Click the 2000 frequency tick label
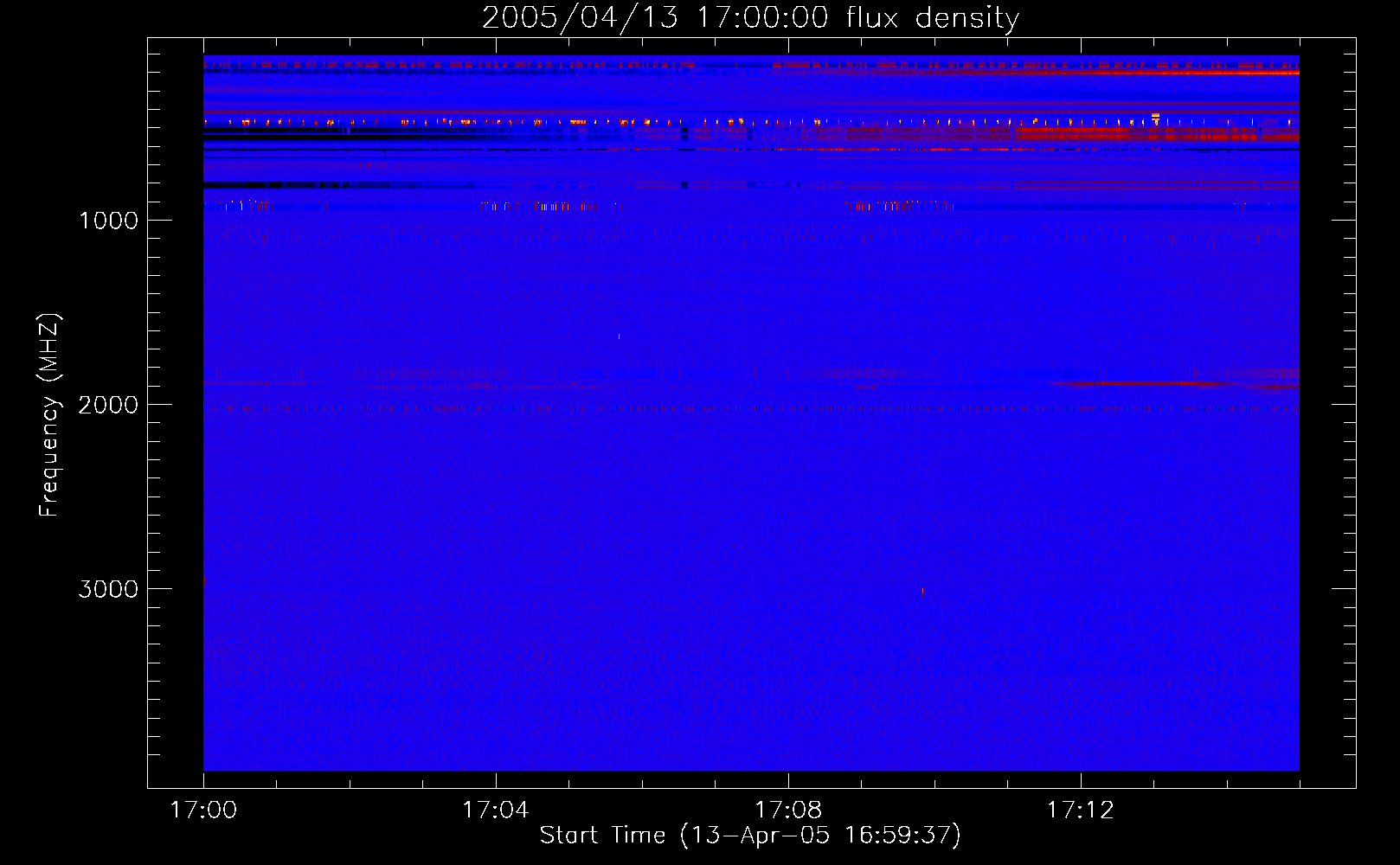This screenshot has height=865, width=1400. pyautogui.click(x=108, y=405)
